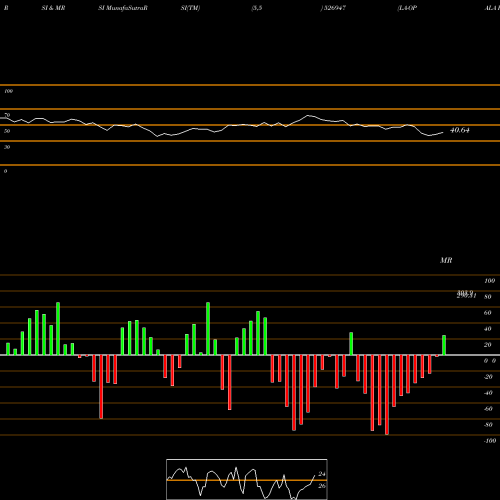Click the "0 0" zero-line label in MR panel
Viewport: 500px width, 500px height.
pos(490,361)
